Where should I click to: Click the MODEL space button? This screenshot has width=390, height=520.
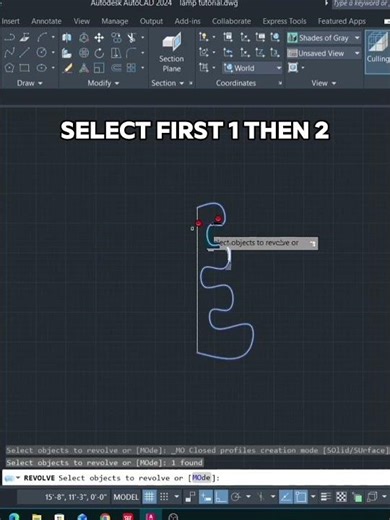tap(126, 497)
